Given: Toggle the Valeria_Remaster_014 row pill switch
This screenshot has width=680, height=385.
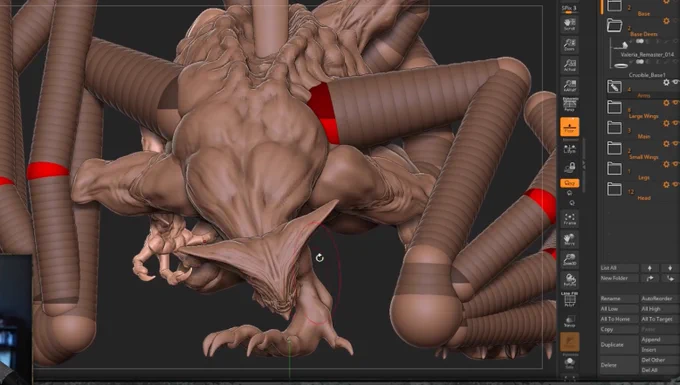Looking at the screenshot, I should coord(639,41).
